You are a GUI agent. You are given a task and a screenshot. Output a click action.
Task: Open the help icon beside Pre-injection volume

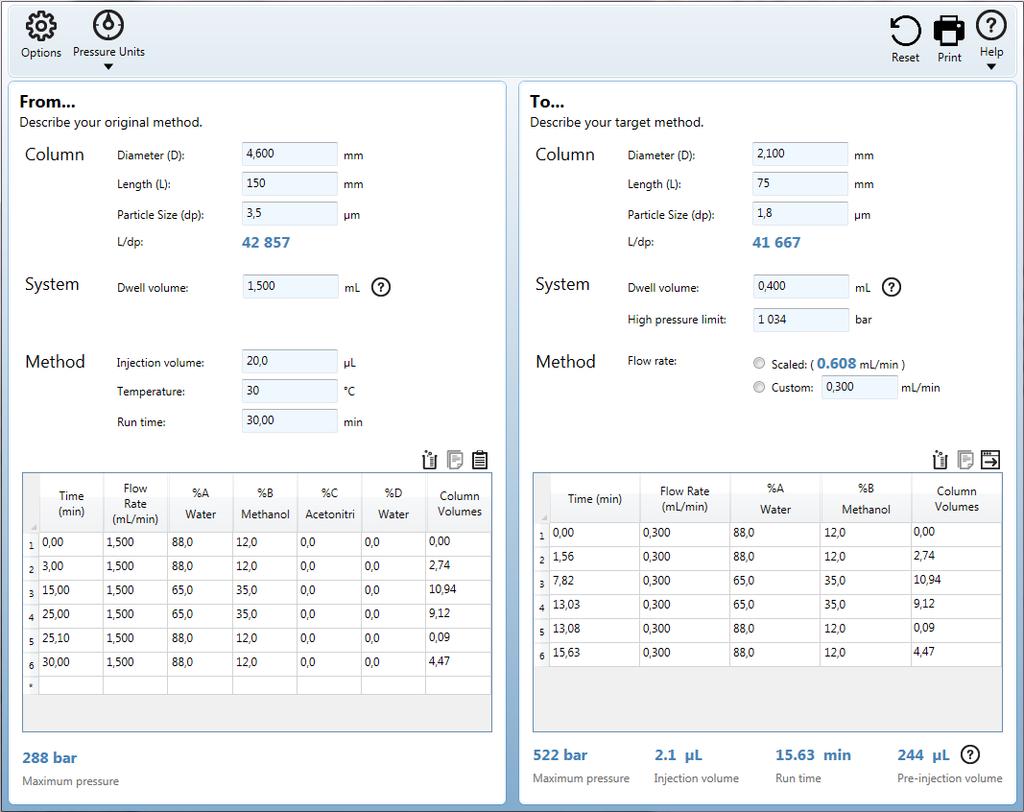tap(970, 755)
